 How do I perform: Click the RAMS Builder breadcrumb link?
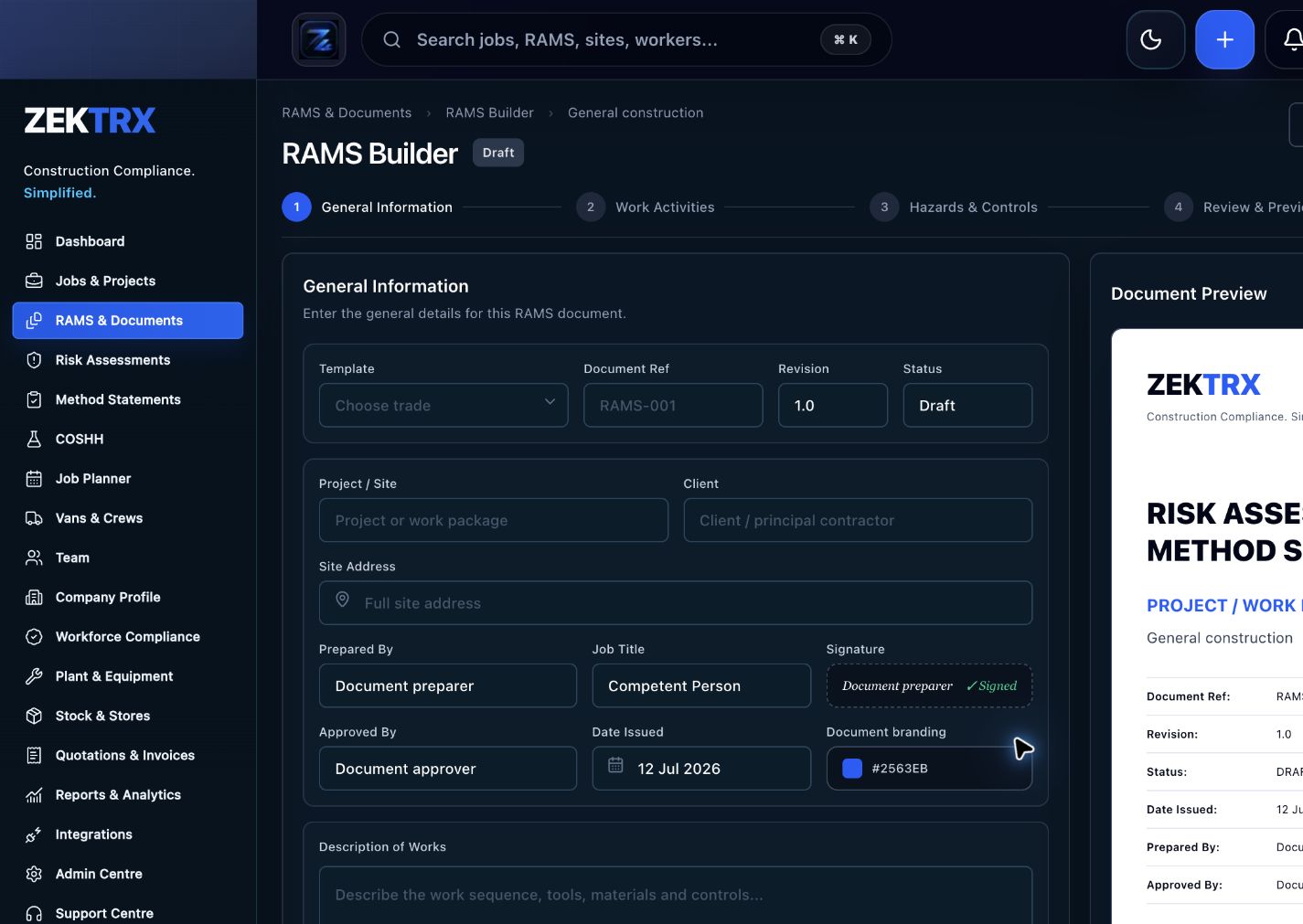click(489, 112)
